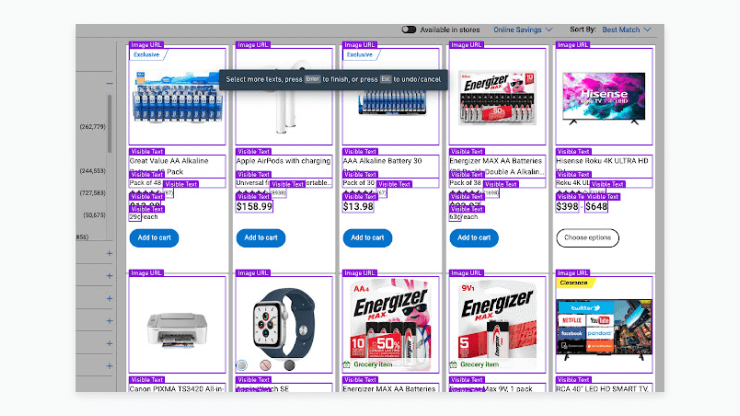Image resolution: width=740 pixels, height=416 pixels.
Task: Add Energizer MAX AA Batteries to cart
Action: tap(474, 238)
